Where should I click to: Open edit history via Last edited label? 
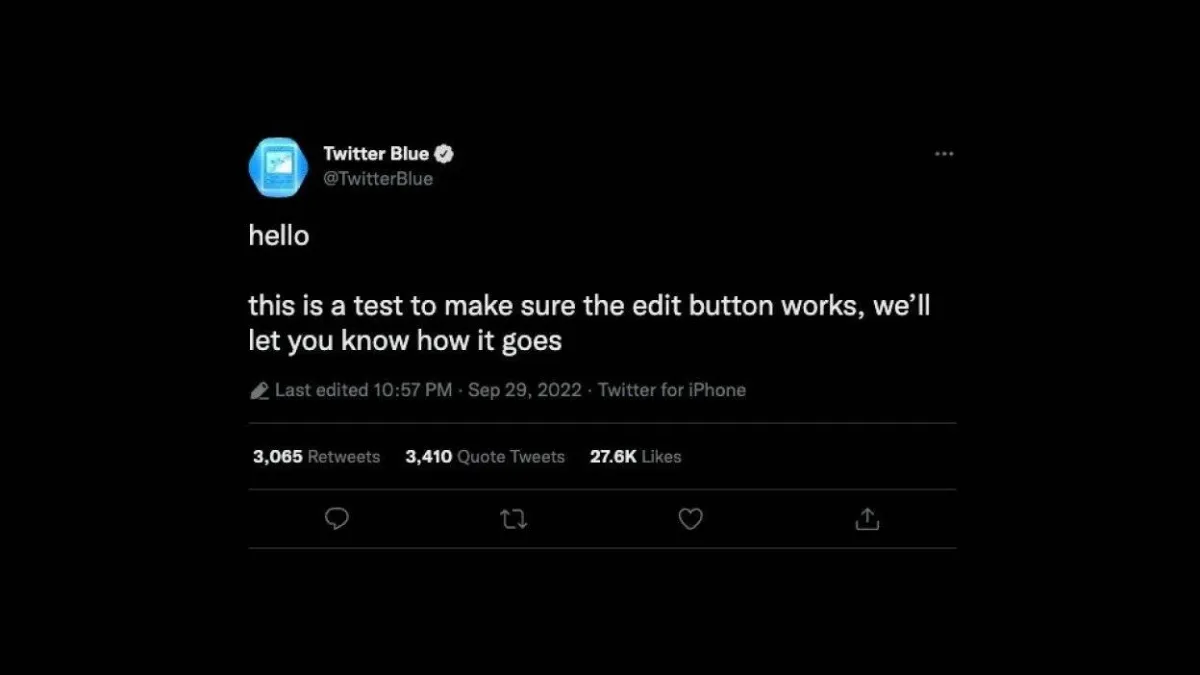321,390
